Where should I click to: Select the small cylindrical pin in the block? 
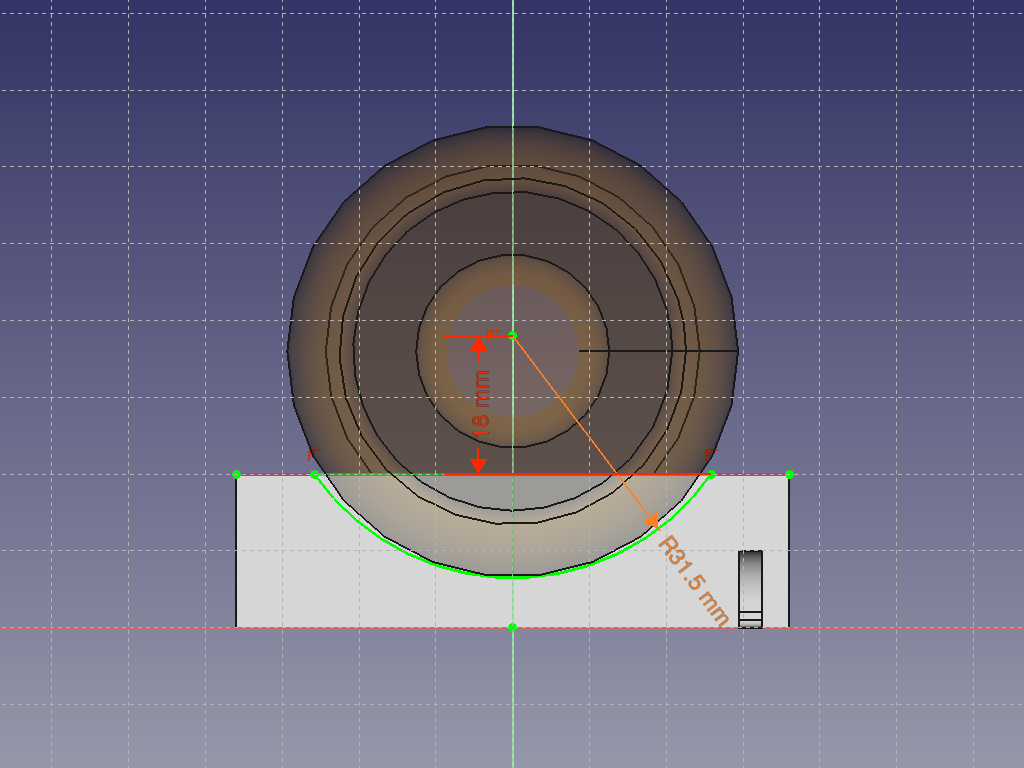point(750,589)
